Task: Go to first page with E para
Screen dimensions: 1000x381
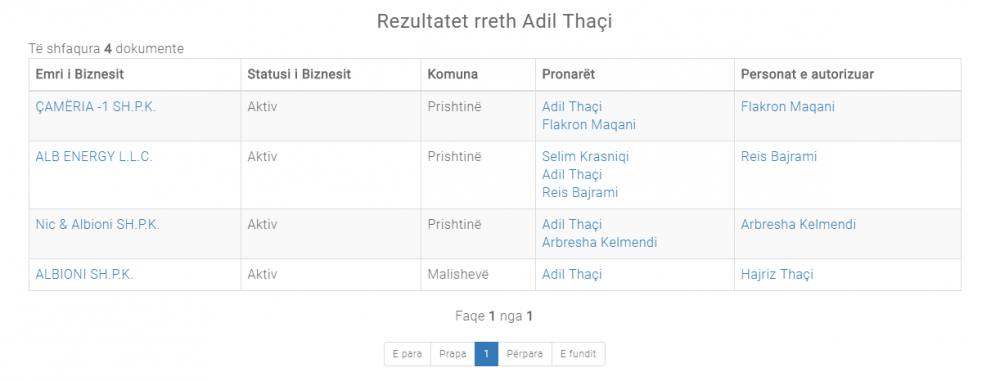Action: coord(408,354)
